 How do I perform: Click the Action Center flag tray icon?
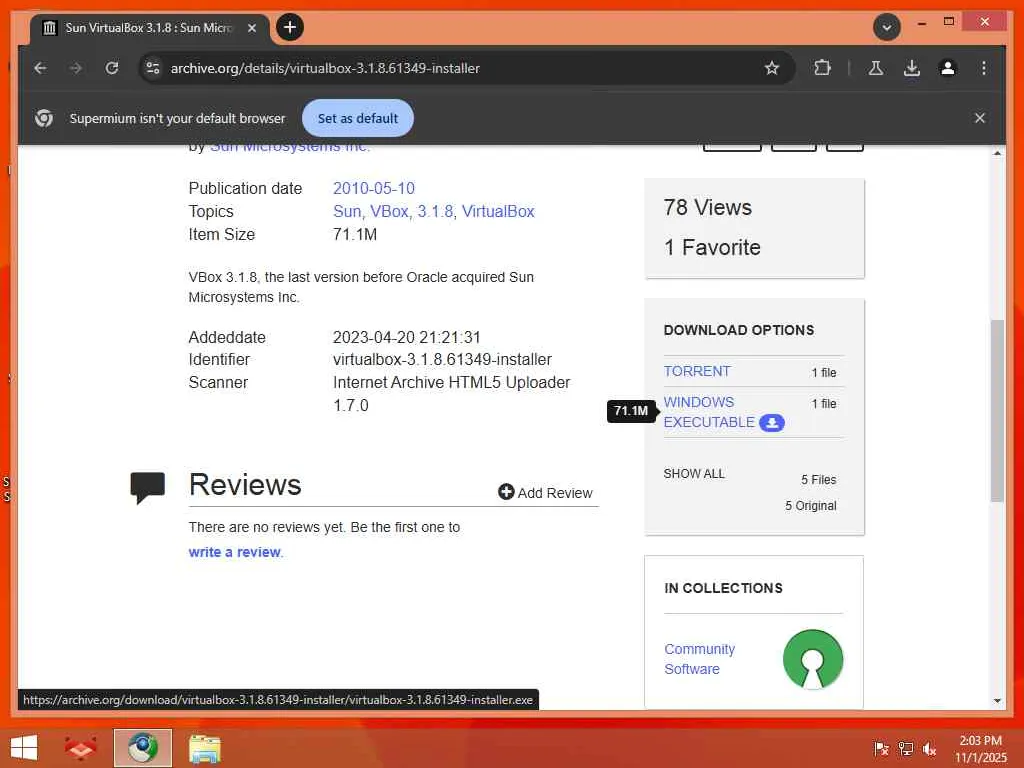pyautogui.click(x=881, y=749)
